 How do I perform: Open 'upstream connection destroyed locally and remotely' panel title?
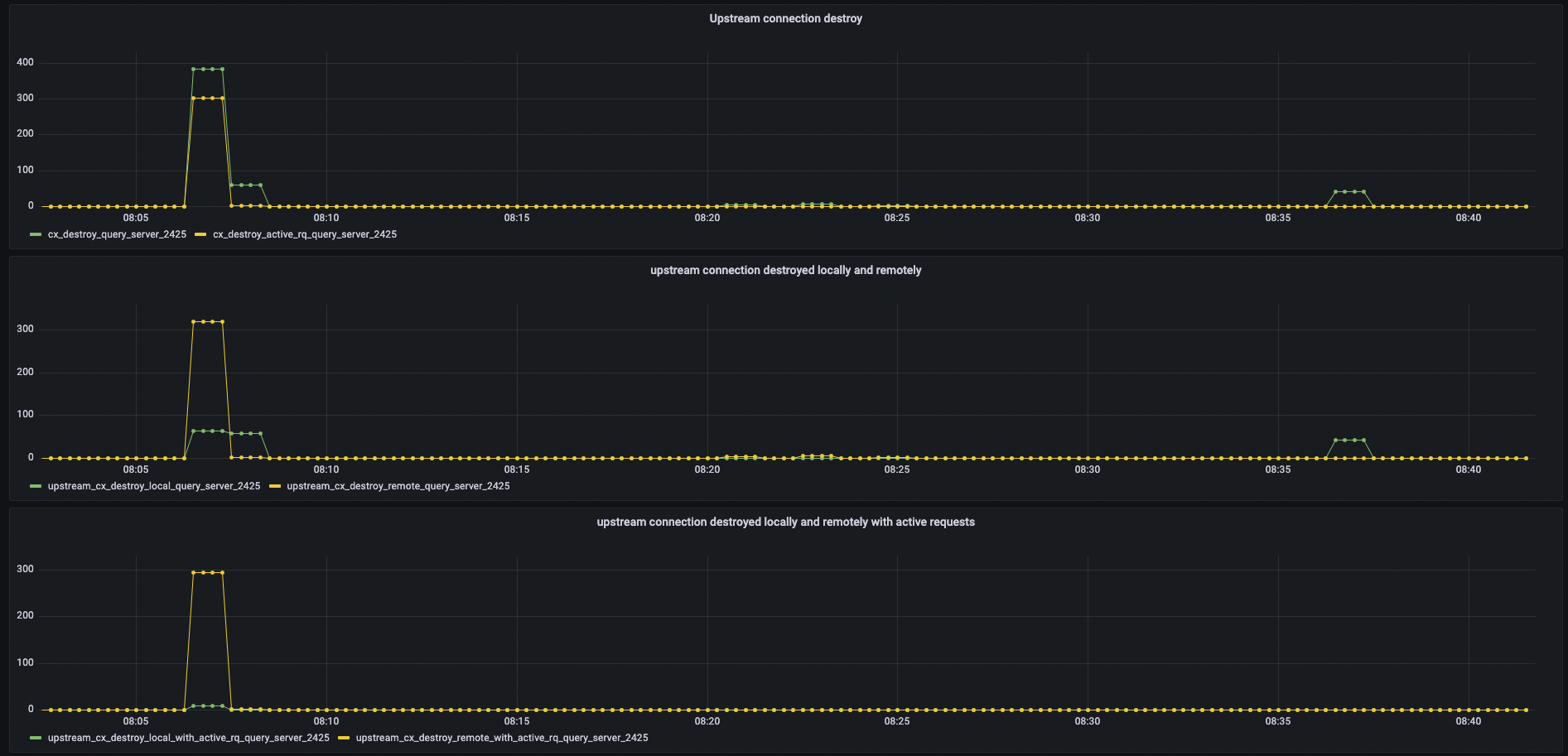coord(785,270)
